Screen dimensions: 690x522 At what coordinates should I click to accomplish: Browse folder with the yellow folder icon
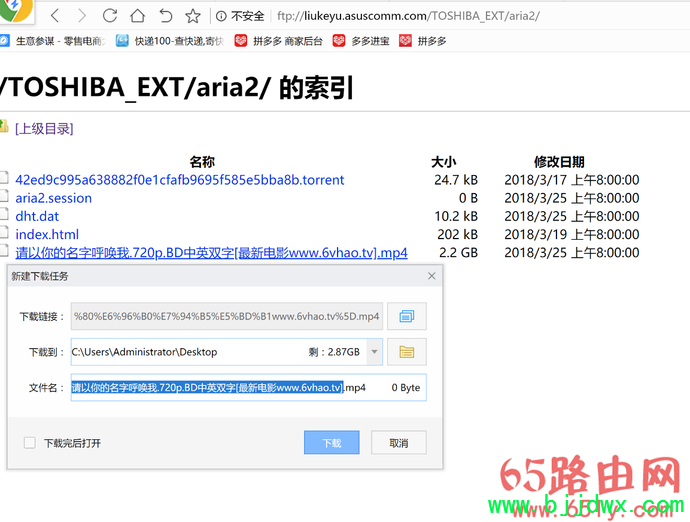pos(407,352)
